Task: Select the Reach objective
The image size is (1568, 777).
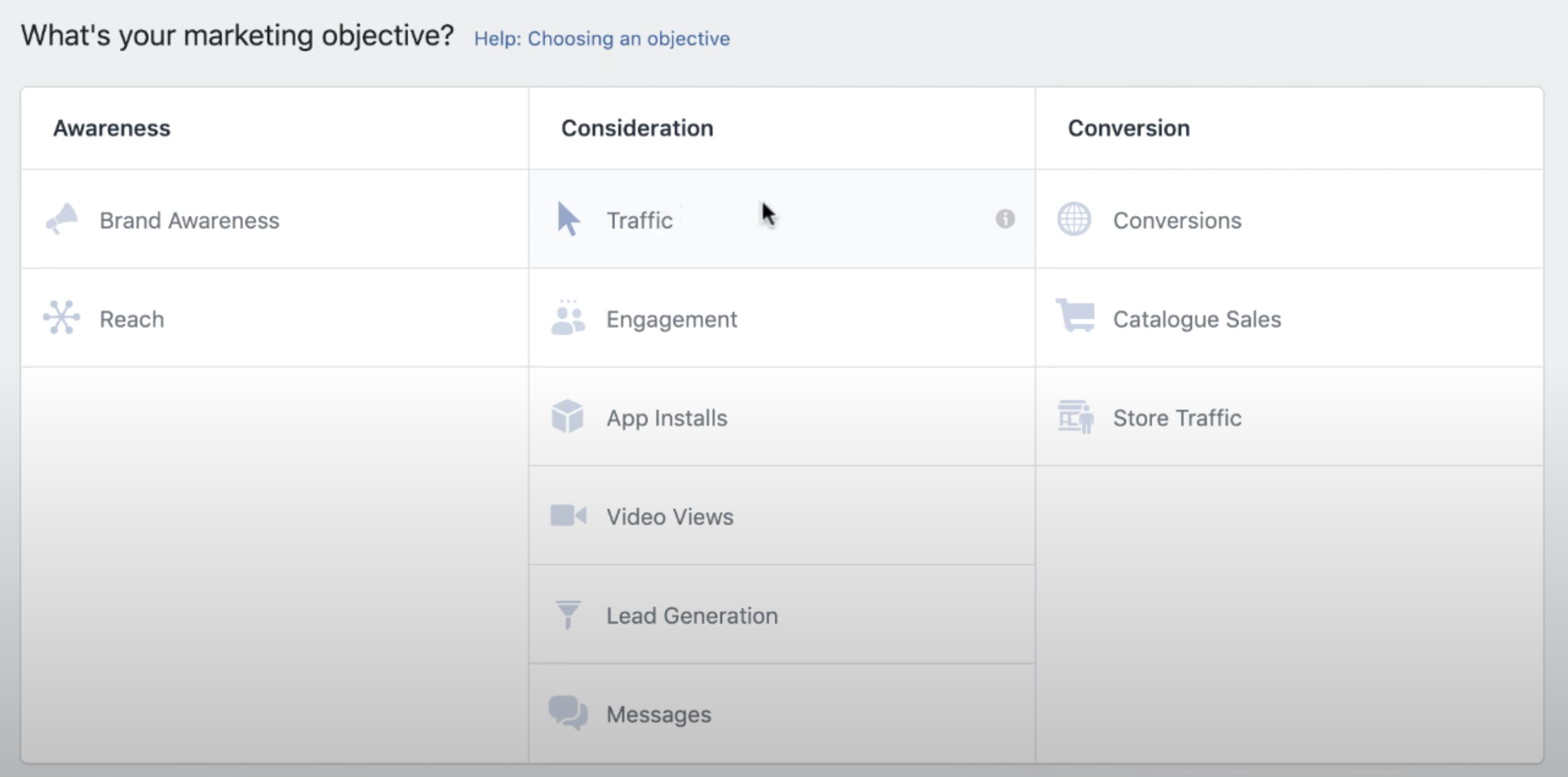Action: (275, 318)
